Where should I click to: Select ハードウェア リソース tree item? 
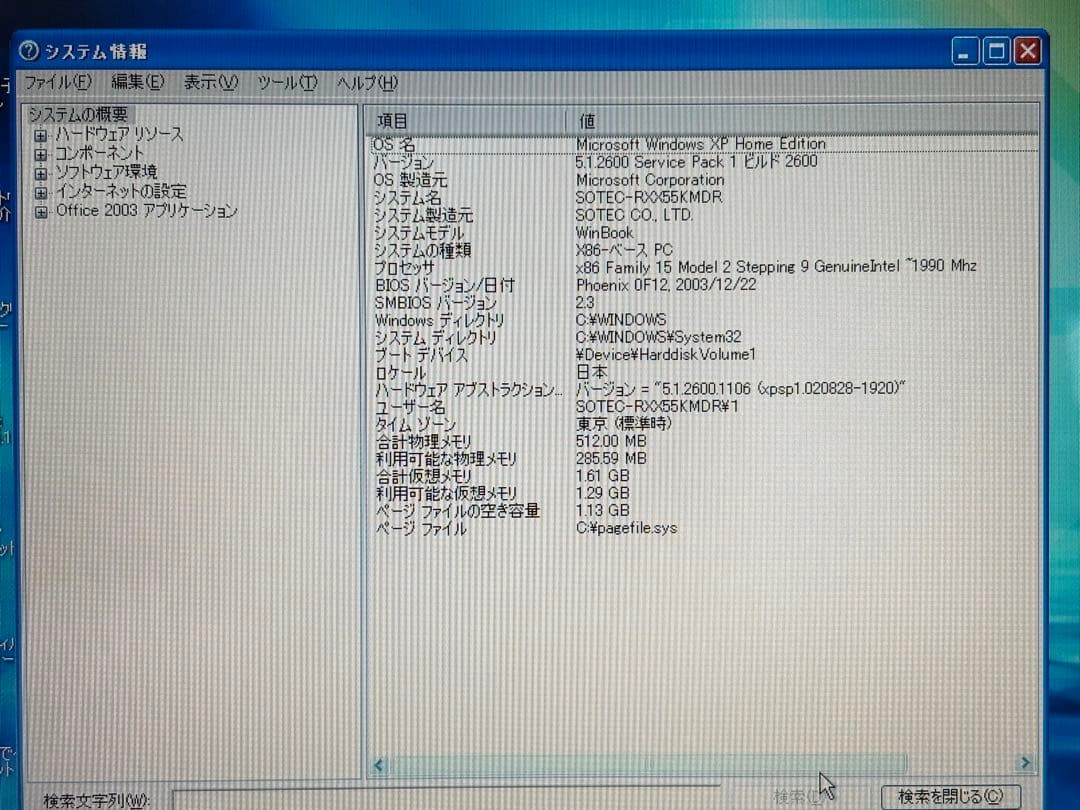[x=119, y=134]
